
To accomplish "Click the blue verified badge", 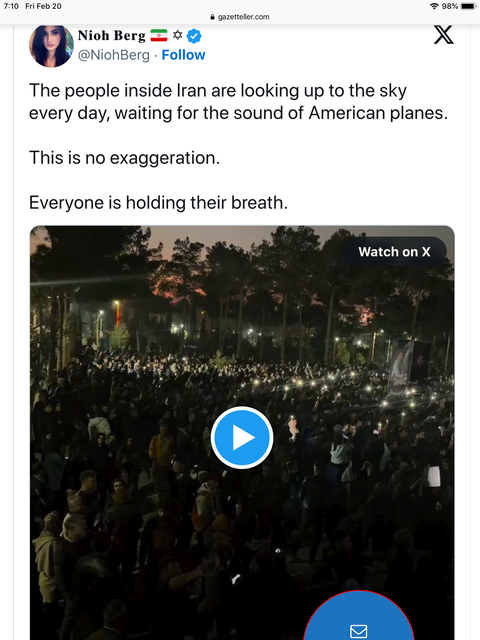I will [194, 36].
